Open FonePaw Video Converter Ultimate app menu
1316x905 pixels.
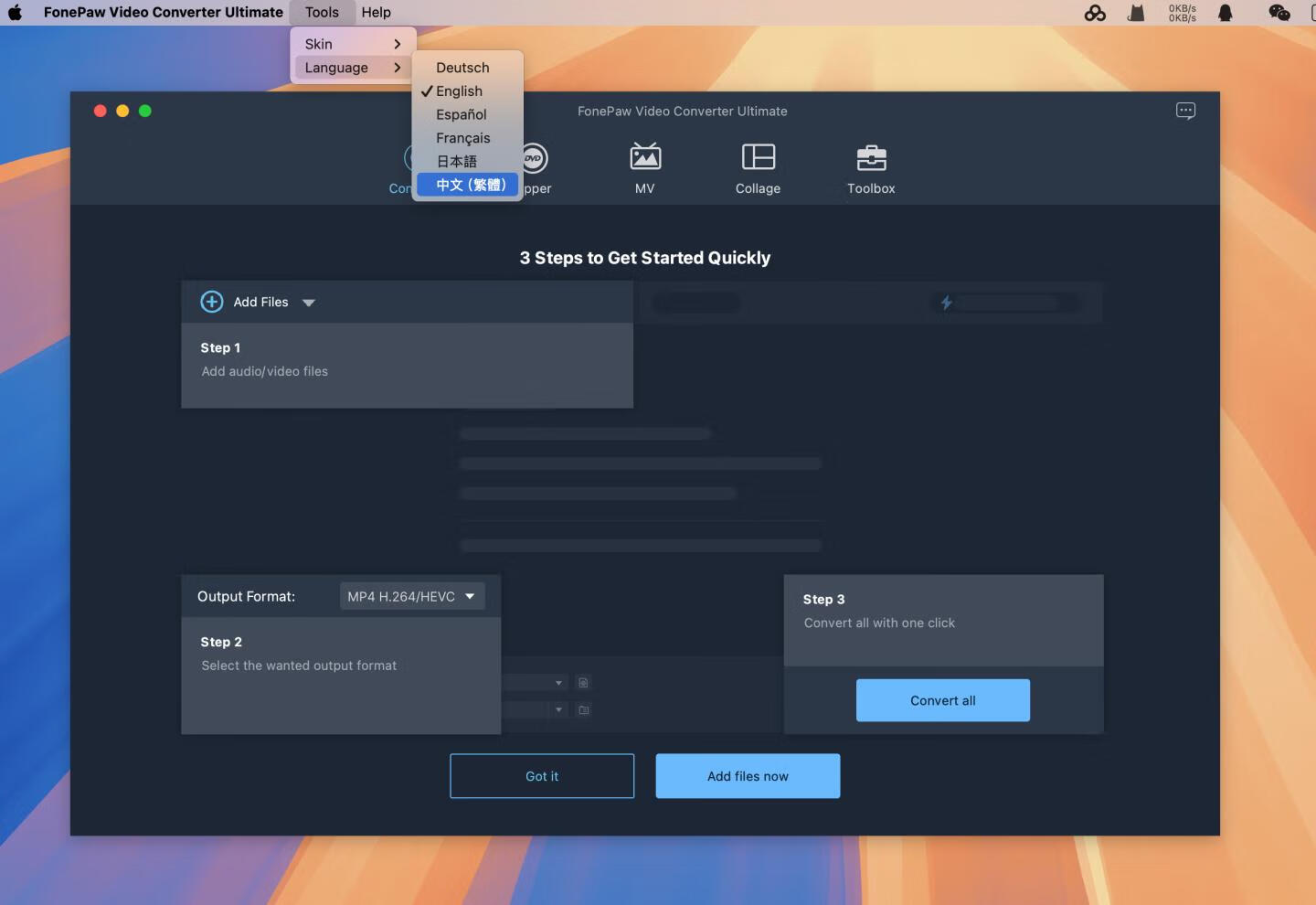tap(164, 12)
